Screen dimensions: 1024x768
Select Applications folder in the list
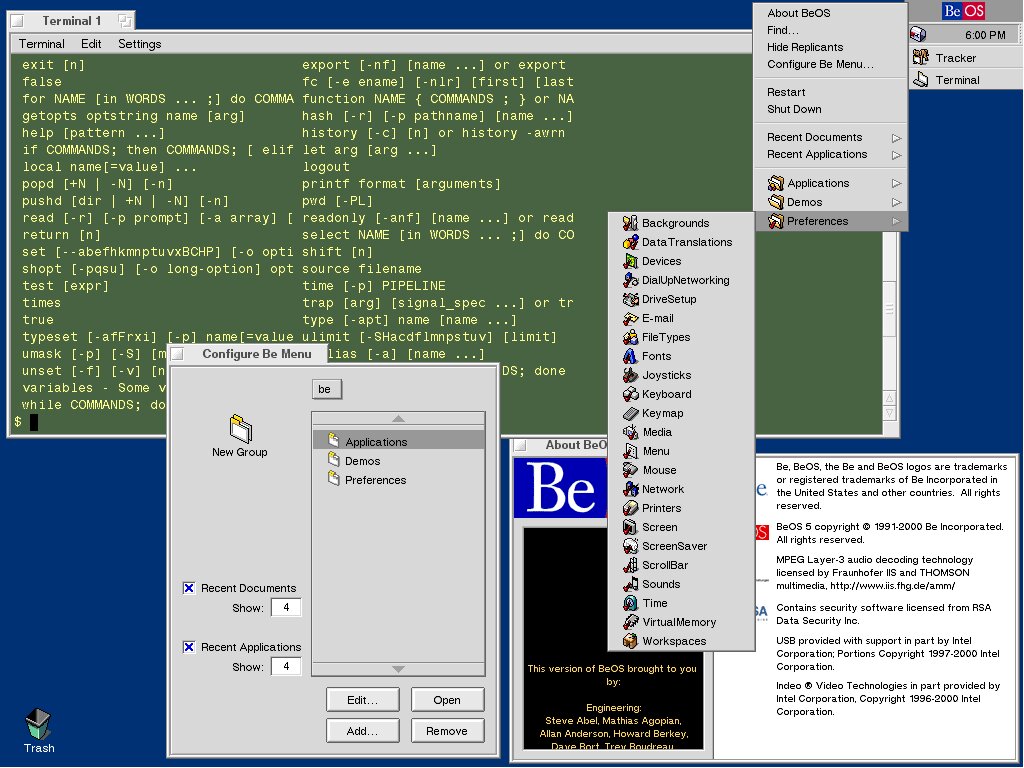(x=398, y=441)
